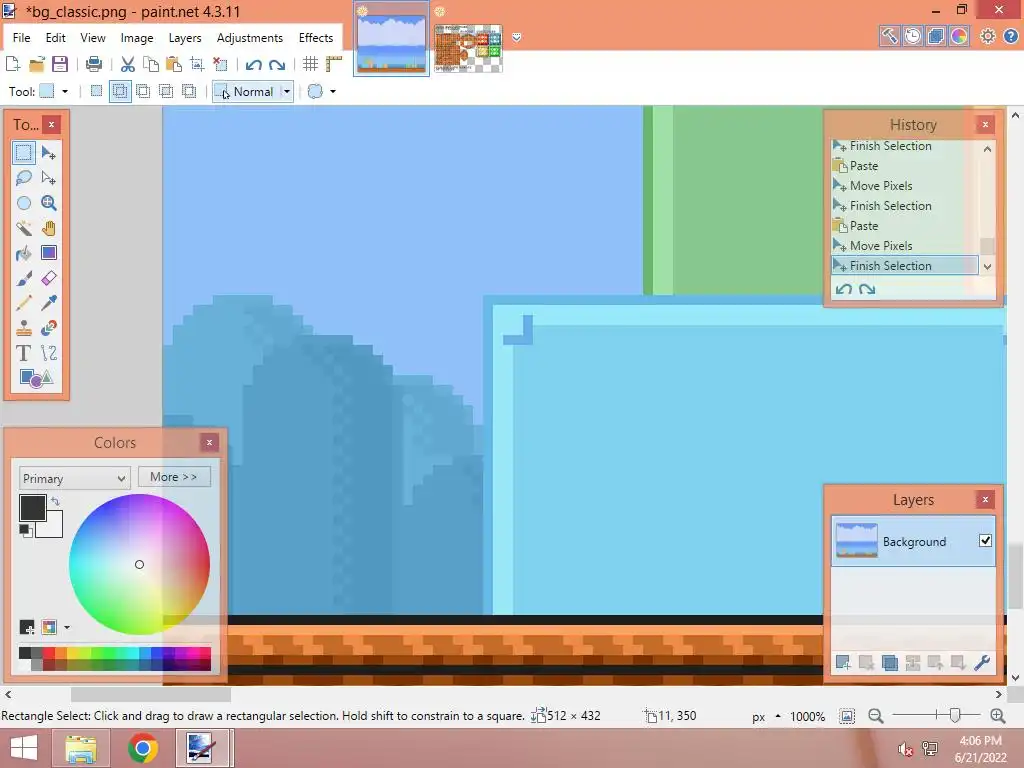Click the New file toolbar icon
The width and height of the screenshot is (1024, 768).
coord(12,64)
